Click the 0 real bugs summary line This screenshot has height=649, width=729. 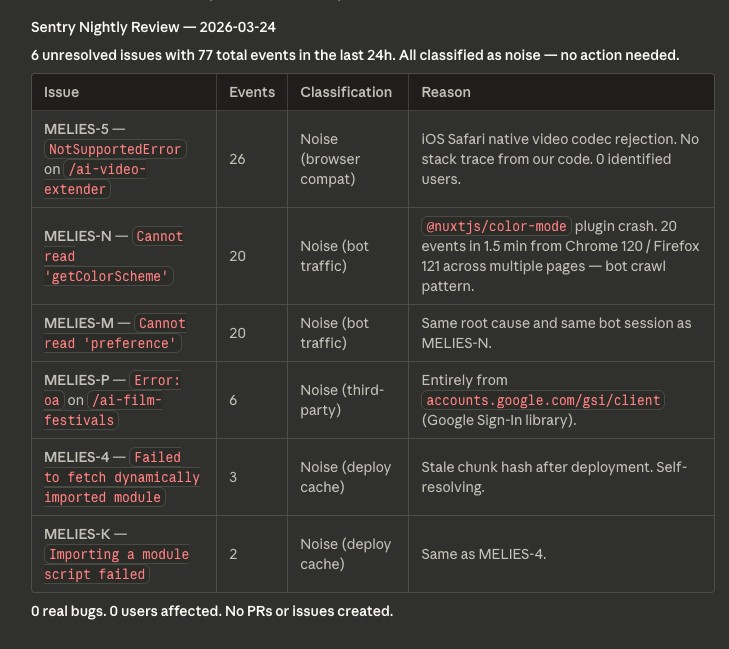(x=212, y=610)
